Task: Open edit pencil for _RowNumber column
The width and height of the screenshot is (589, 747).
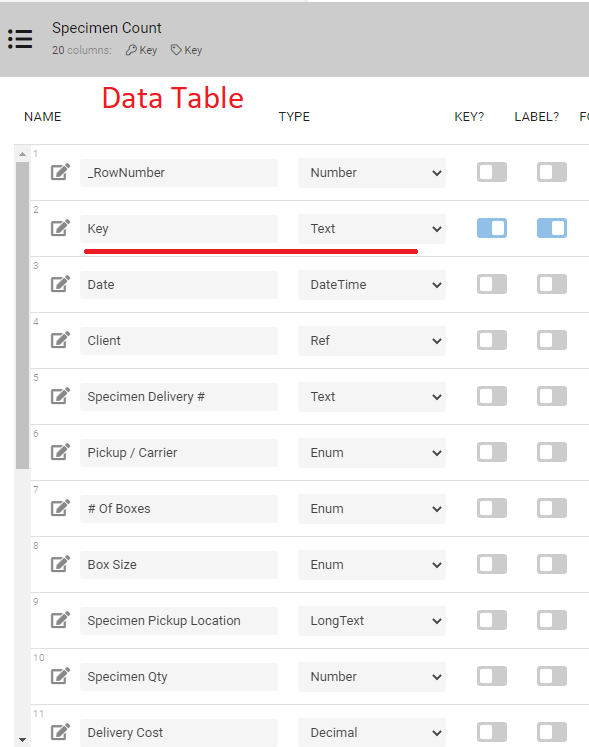Action: [61, 172]
